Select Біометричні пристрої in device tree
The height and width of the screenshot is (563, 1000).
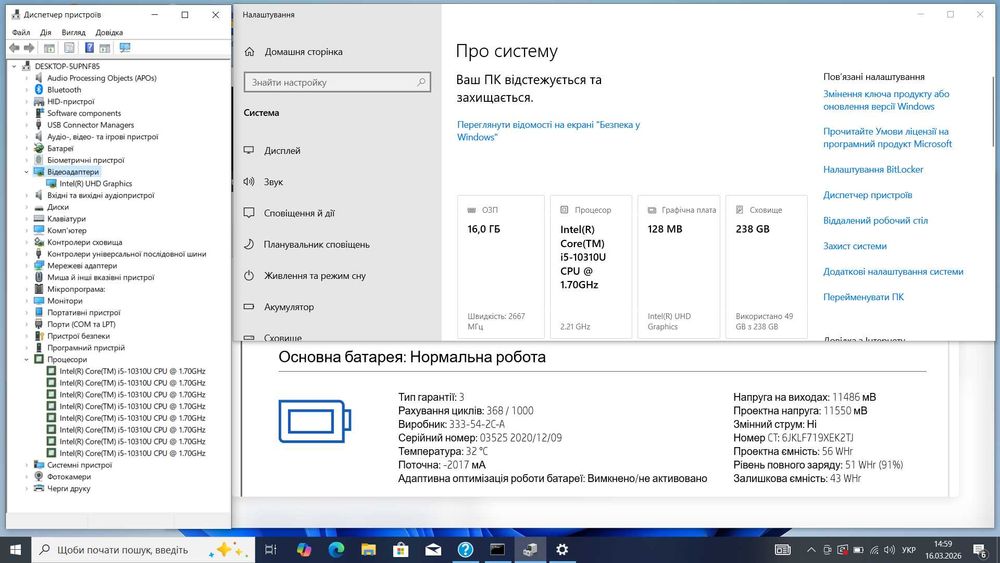click(85, 161)
